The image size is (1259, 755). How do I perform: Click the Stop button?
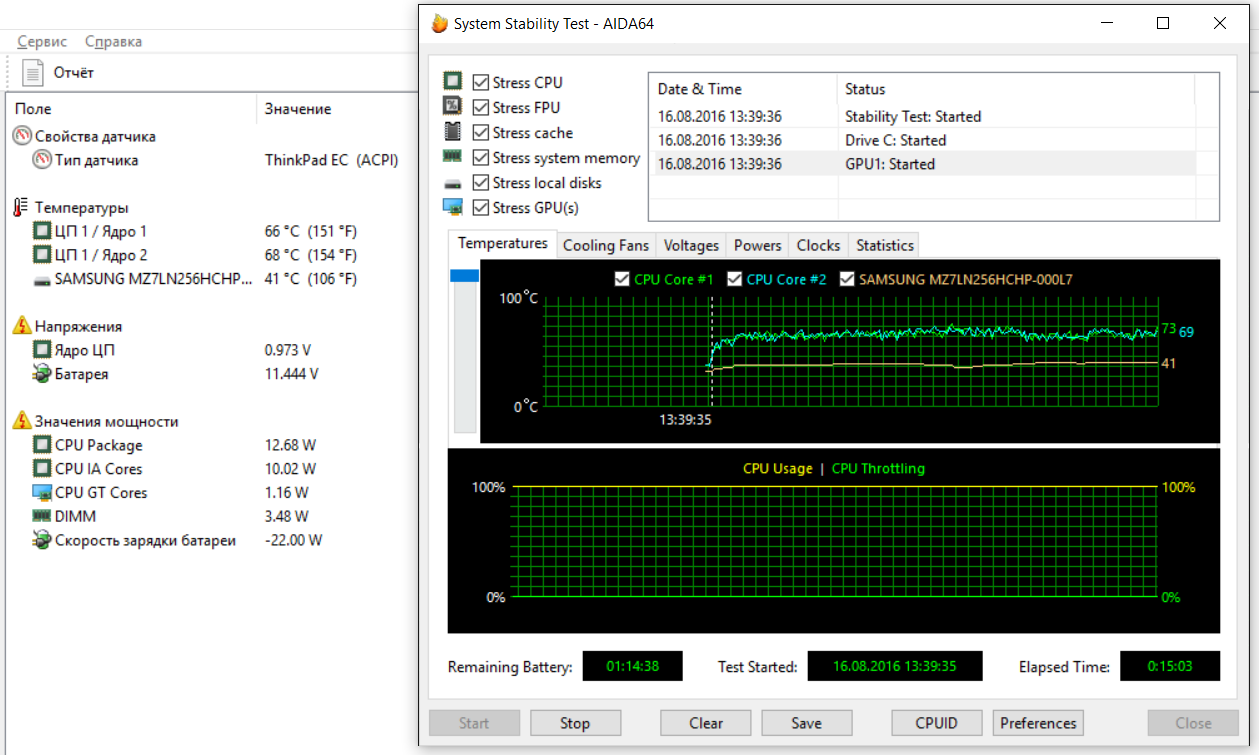[x=575, y=723]
